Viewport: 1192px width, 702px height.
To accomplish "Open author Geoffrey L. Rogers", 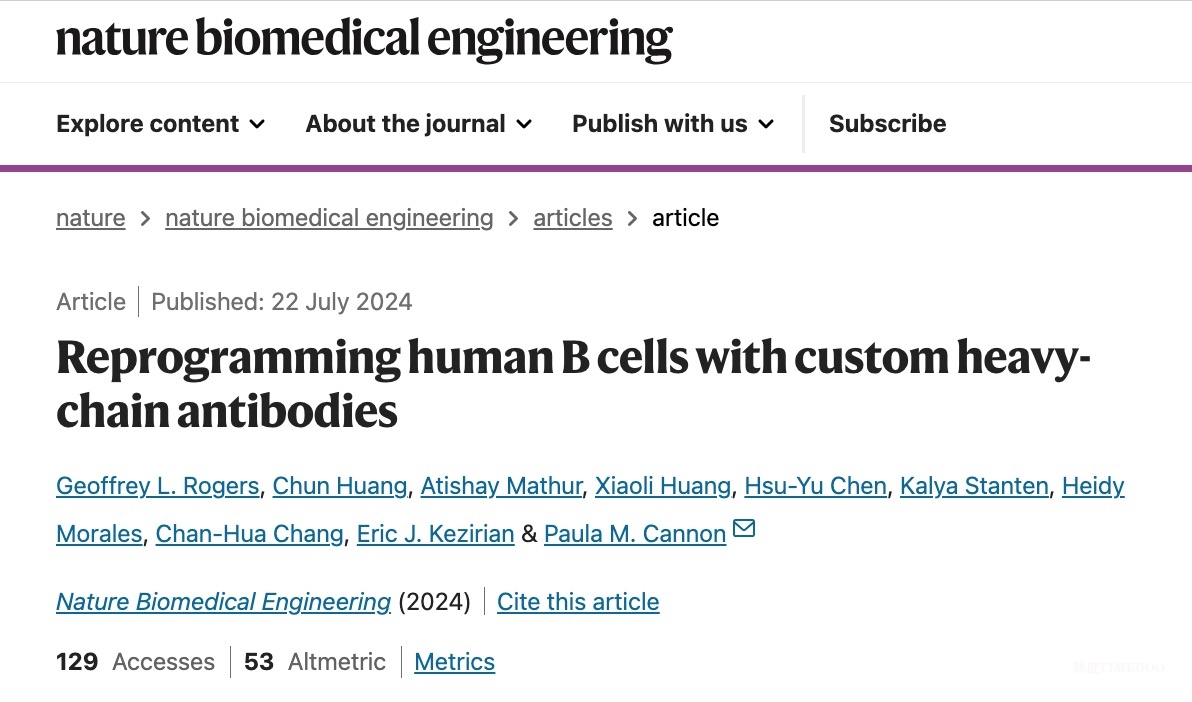I will click(158, 486).
